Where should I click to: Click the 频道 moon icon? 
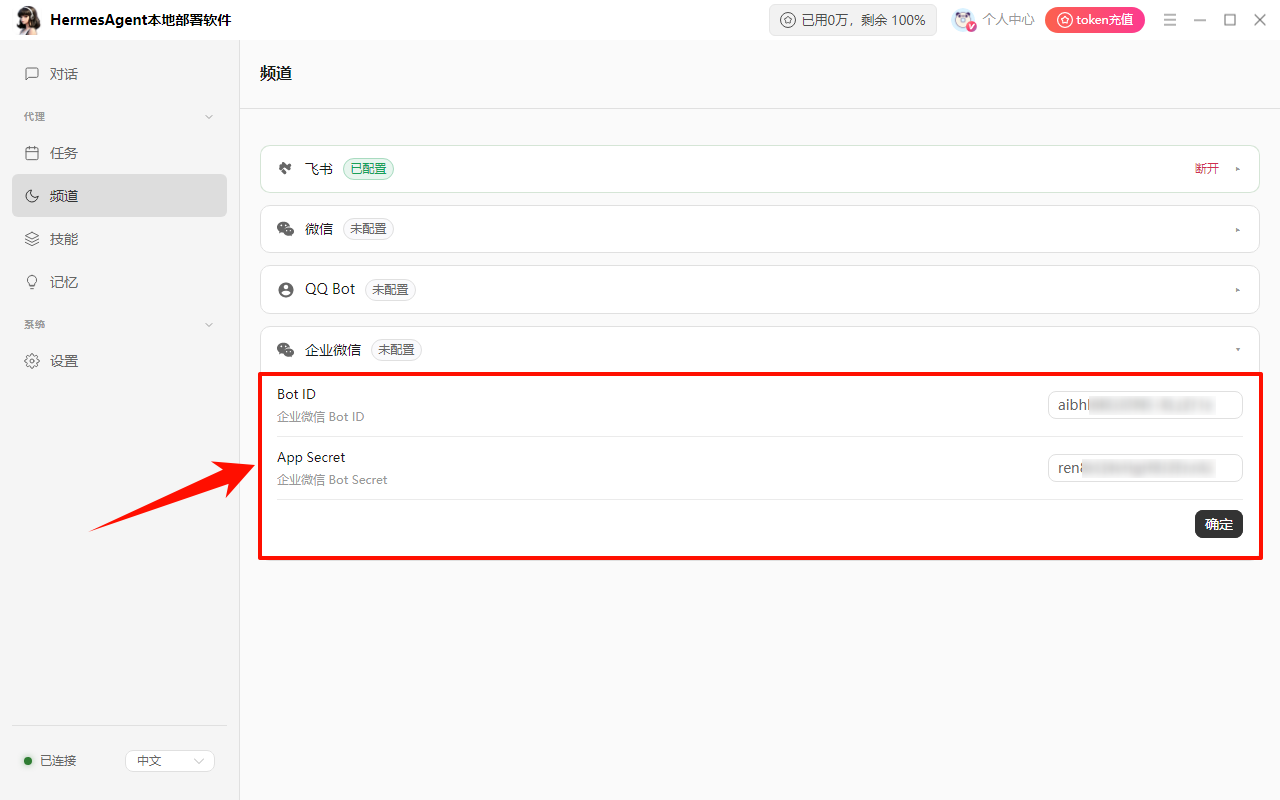(x=32, y=196)
